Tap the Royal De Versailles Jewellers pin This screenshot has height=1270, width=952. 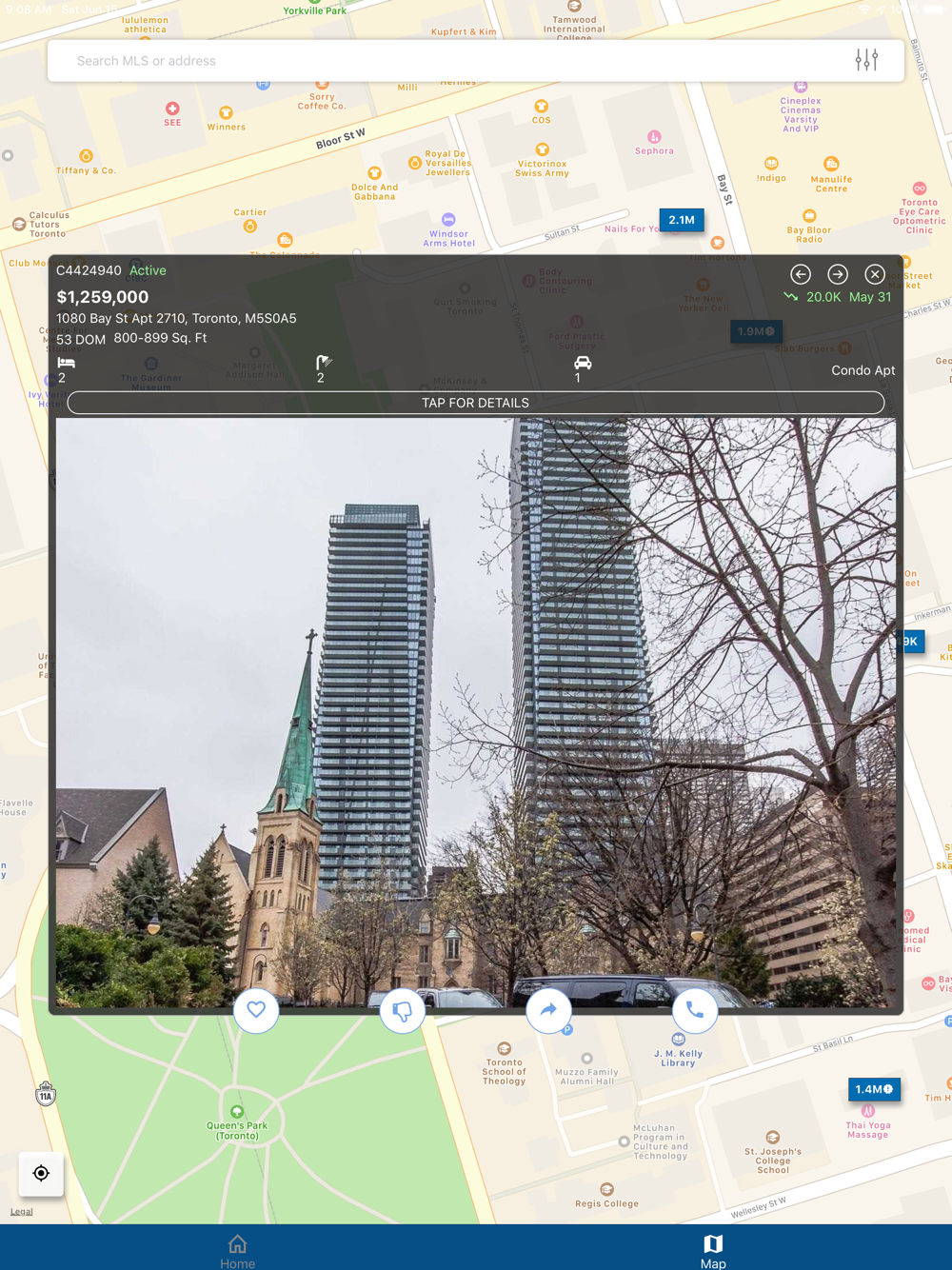pyautogui.click(x=414, y=163)
